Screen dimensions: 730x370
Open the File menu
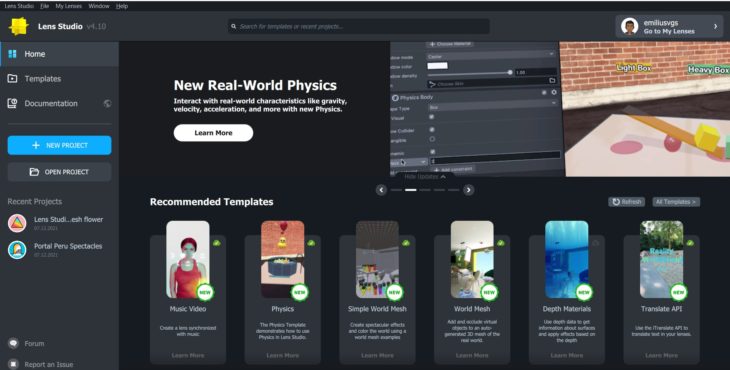(44, 6)
